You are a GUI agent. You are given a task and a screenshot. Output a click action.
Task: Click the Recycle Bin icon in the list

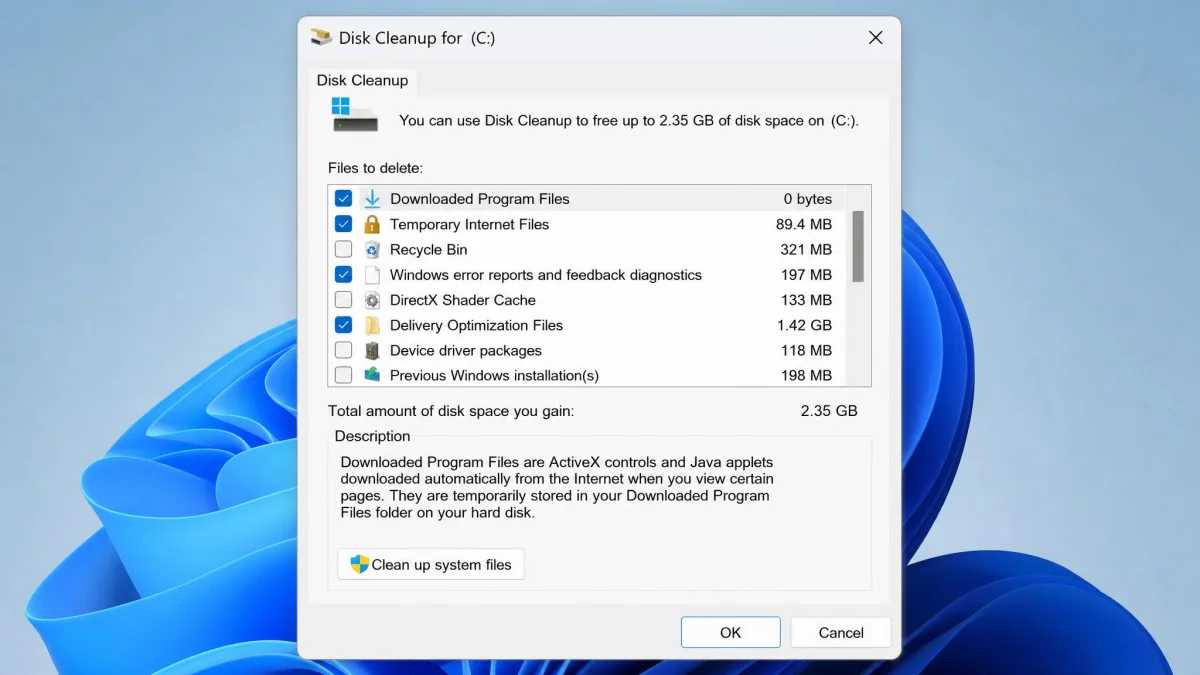372,249
